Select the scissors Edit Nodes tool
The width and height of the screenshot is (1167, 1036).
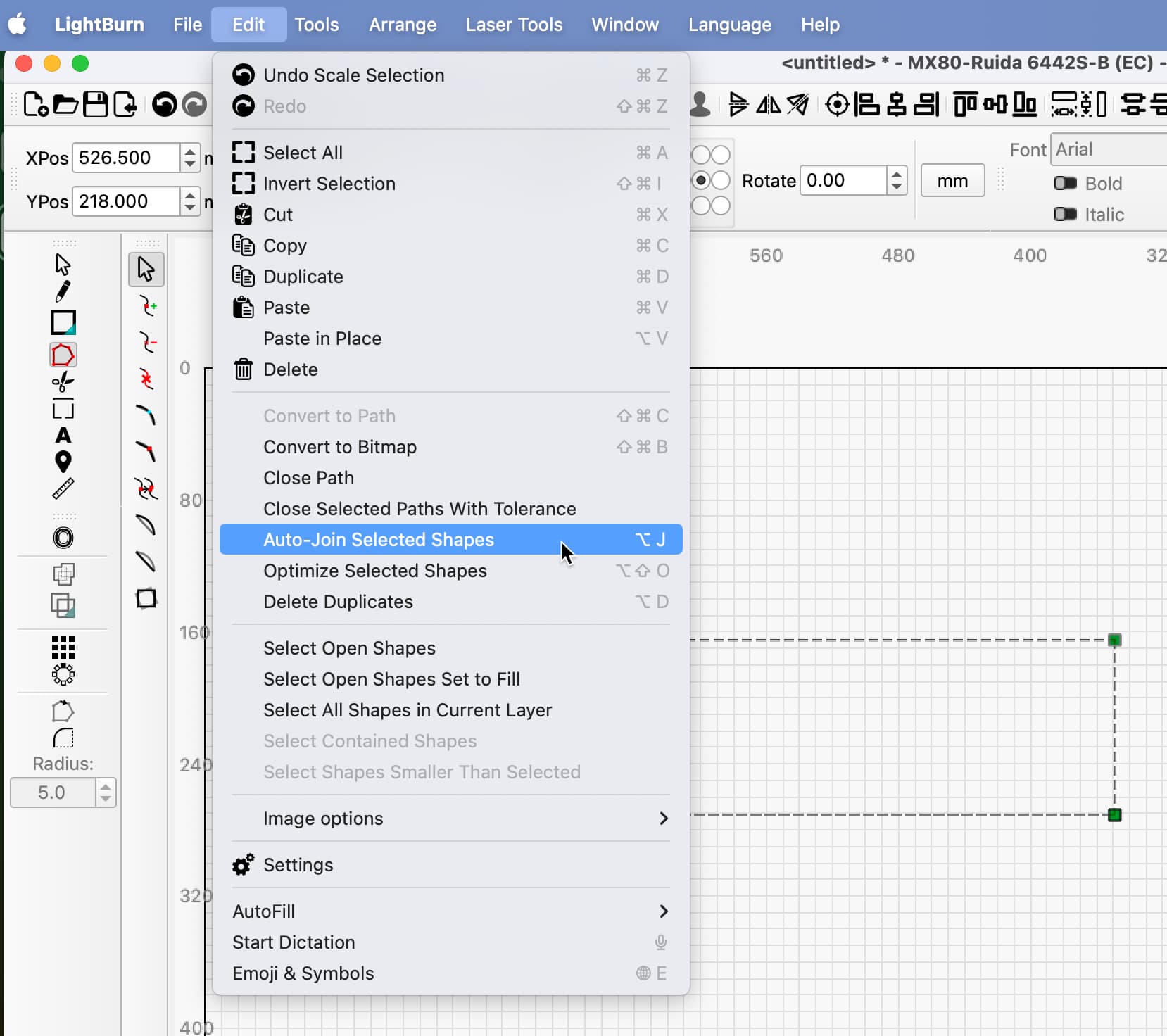63,382
